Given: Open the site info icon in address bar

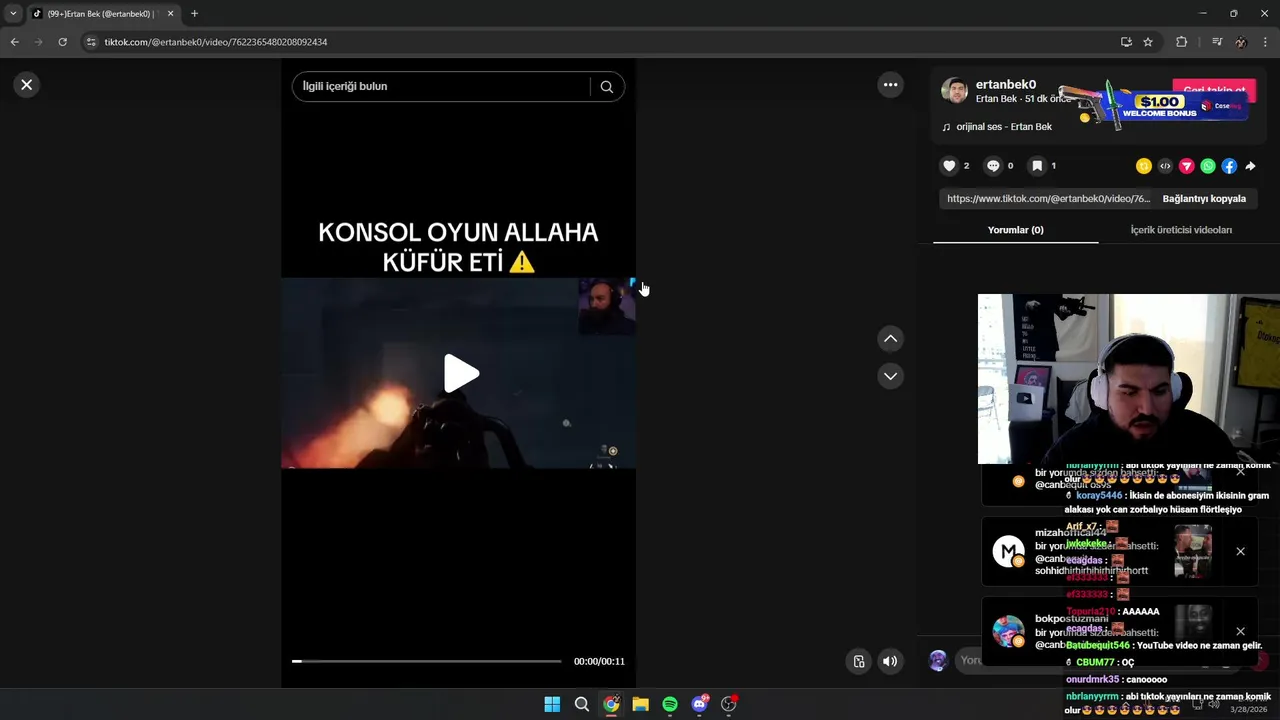Looking at the screenshot, I should 91,42.
